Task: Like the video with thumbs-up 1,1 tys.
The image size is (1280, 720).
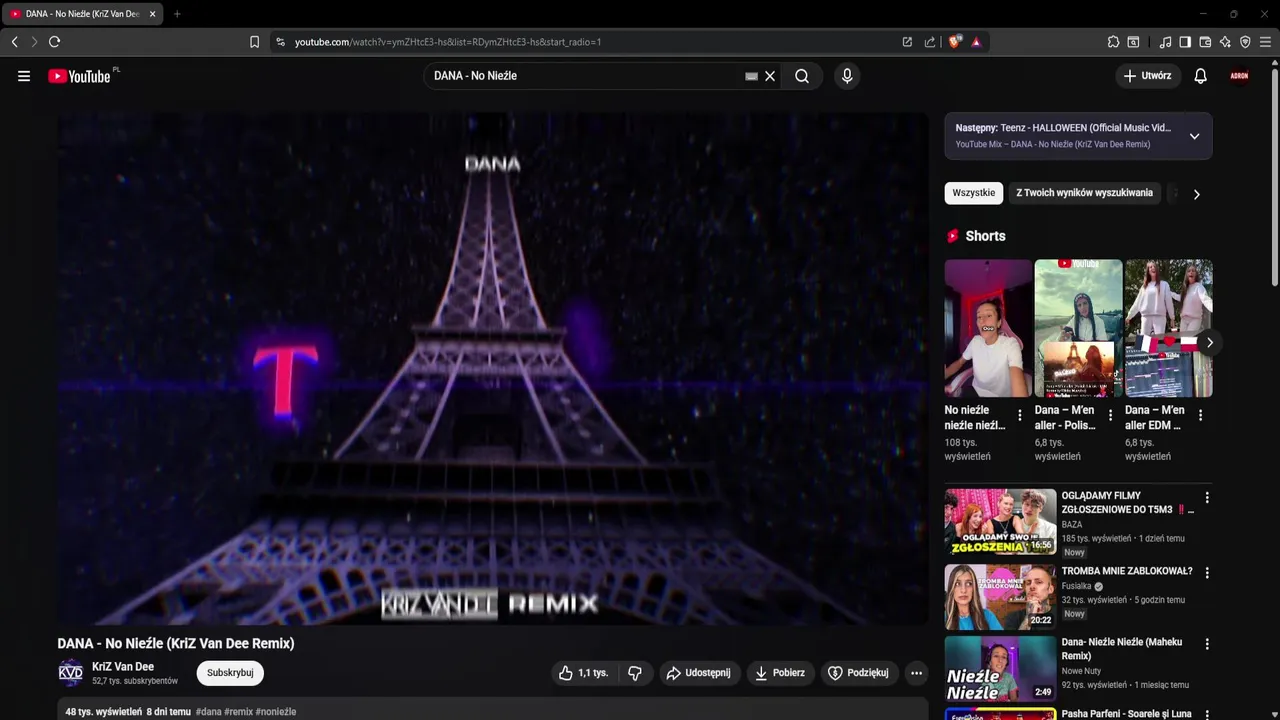Action: (584, 673)
